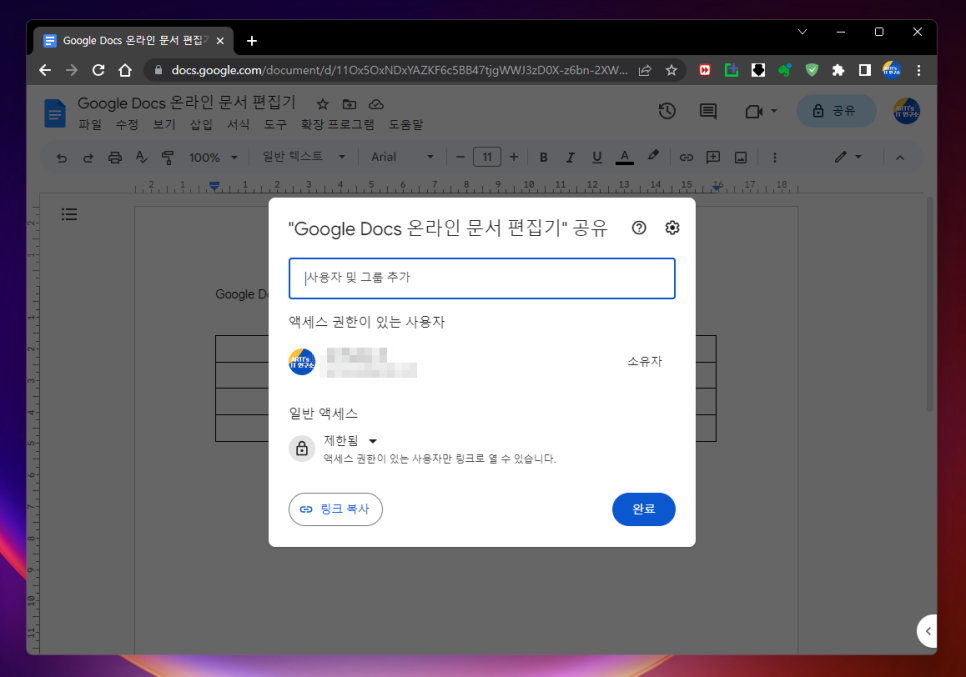Open the 도구 menu
Screen dimensions: 966x677
[275, 124]
